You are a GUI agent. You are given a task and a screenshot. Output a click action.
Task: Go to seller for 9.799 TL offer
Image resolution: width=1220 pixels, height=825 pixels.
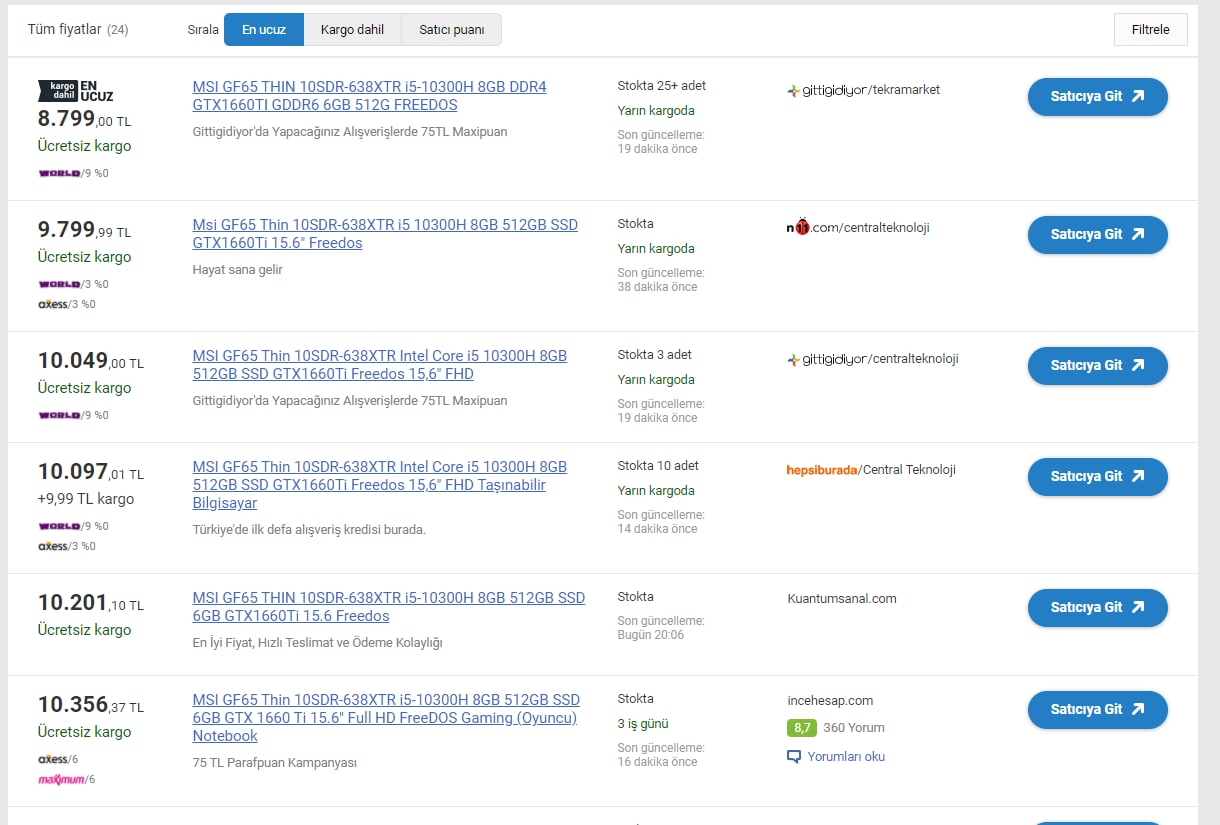[x=1097, y=235]
